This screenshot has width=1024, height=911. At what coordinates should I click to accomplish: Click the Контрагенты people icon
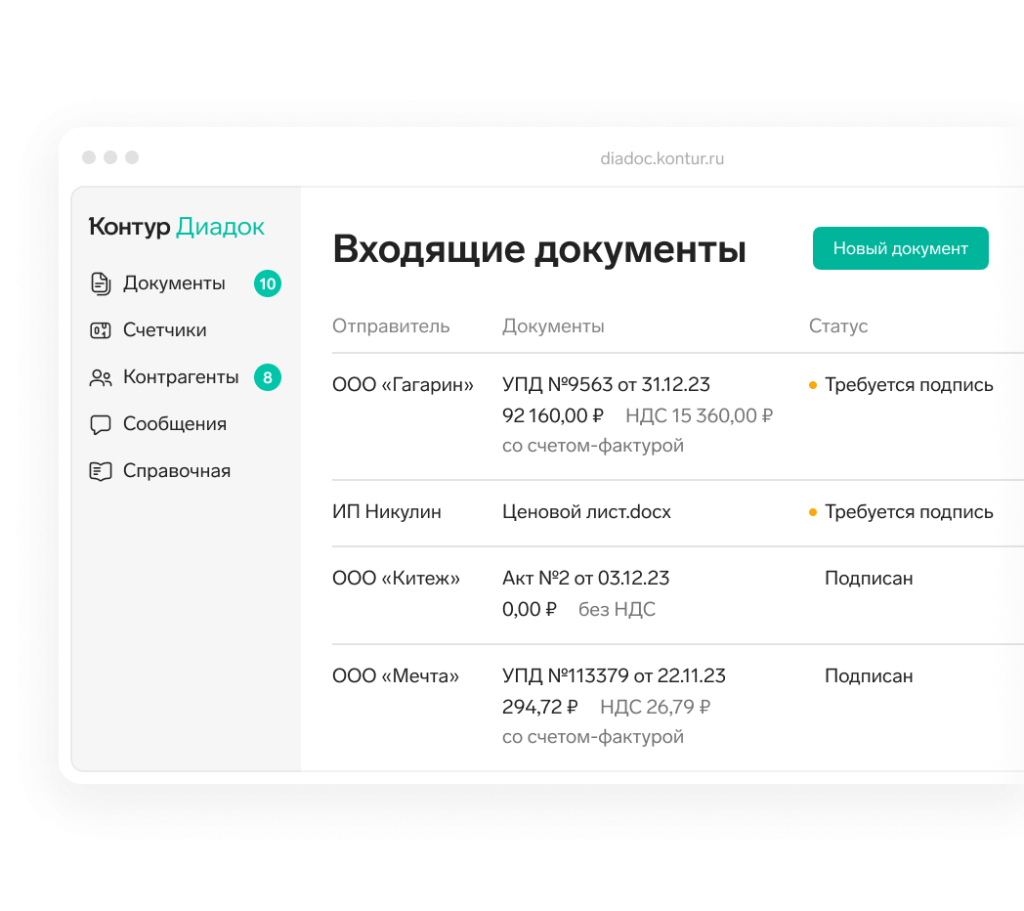(100, 378)
